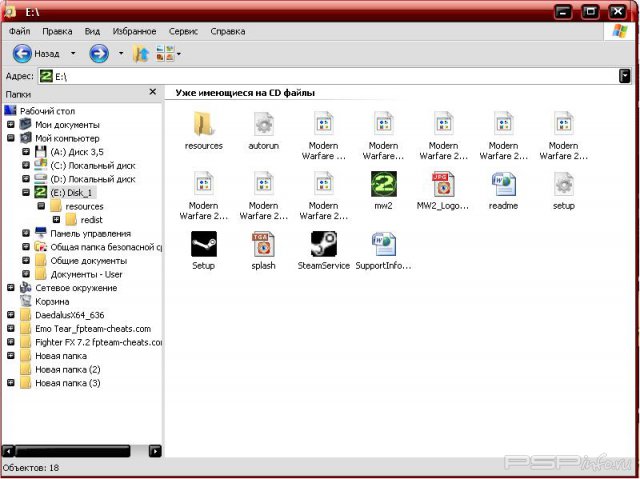Viewport: 640px width, 479px height.
Task: Select the SupportInfo file icon
Action: 383,244
